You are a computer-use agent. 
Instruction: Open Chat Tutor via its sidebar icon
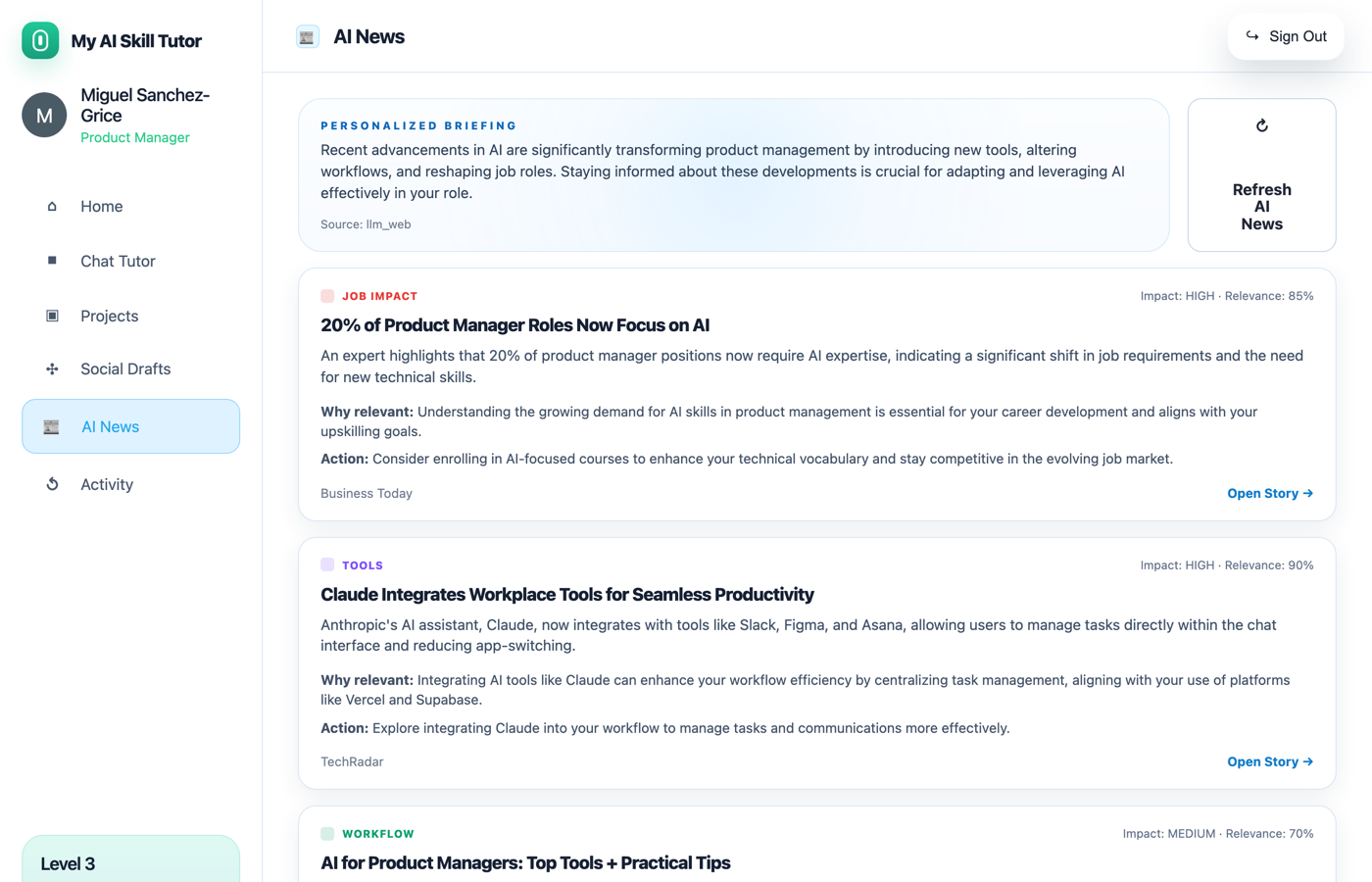[x=52, y=261]
